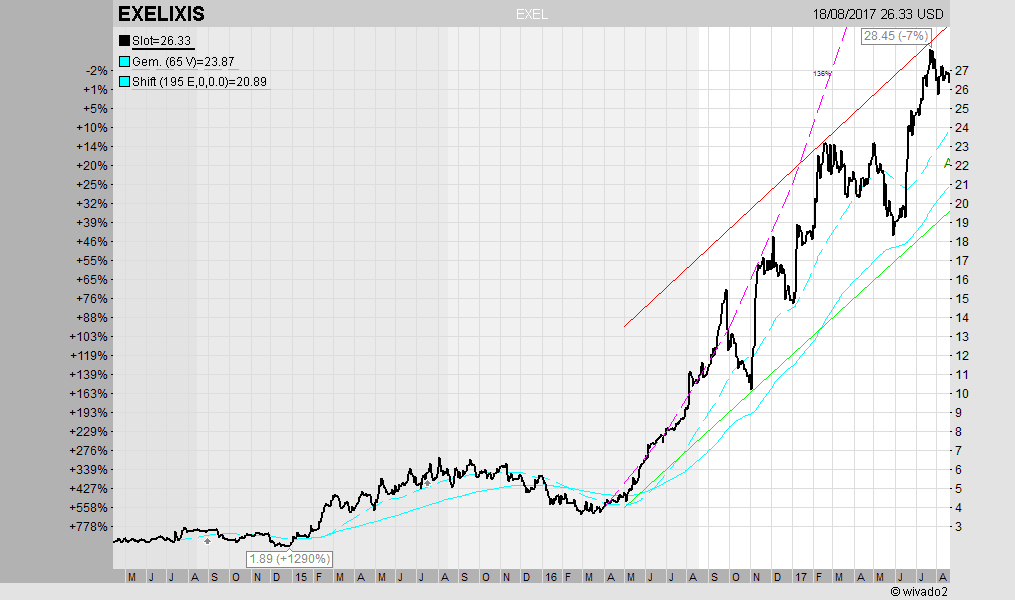Select the Shift (195 E,0,0.0)=20.89 legend label
The height and width of the screenshot is (600, 1015).
coord(199,82)
